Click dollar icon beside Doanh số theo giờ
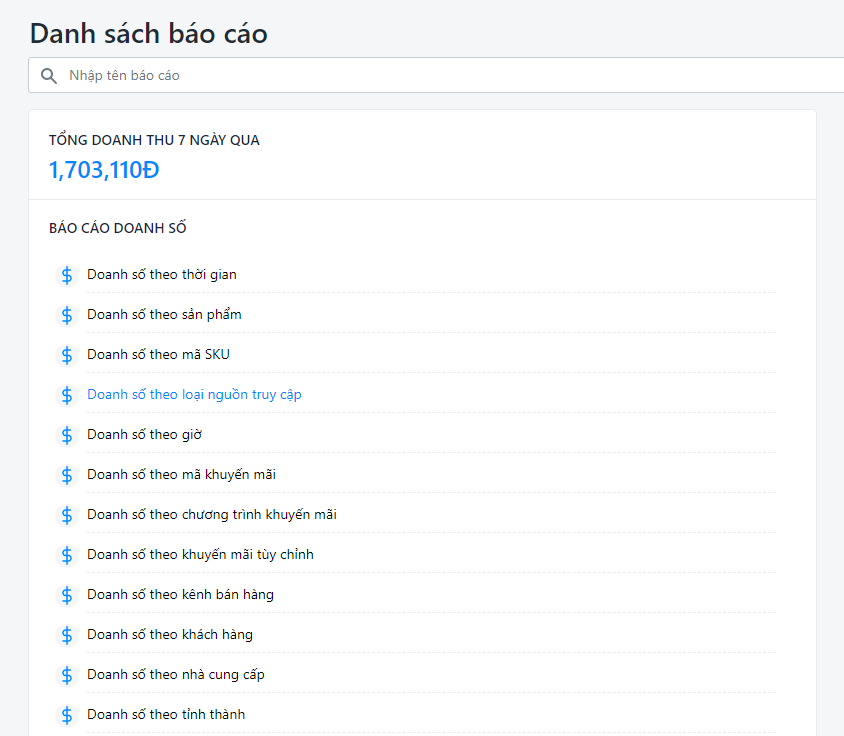The width and height of the screenshot is (844, 736). 67,435
